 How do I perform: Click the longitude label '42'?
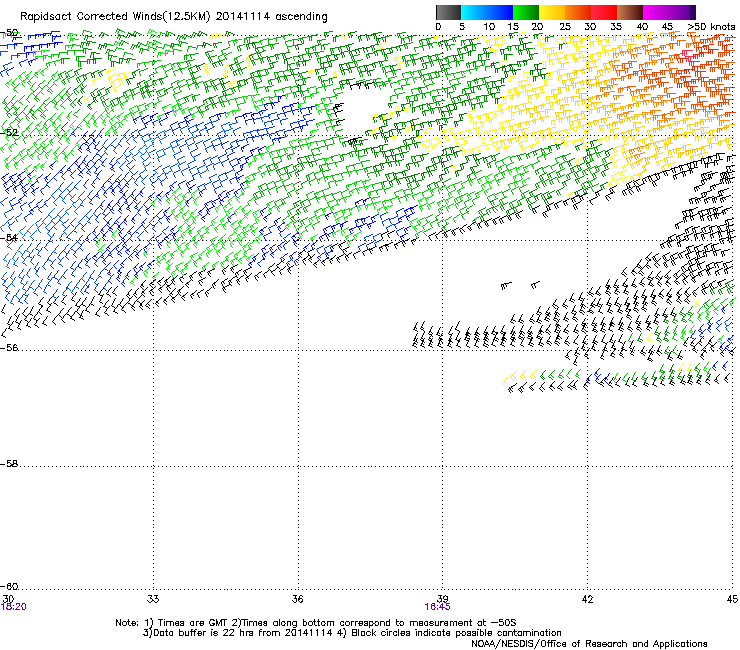[x=587, y=599]
